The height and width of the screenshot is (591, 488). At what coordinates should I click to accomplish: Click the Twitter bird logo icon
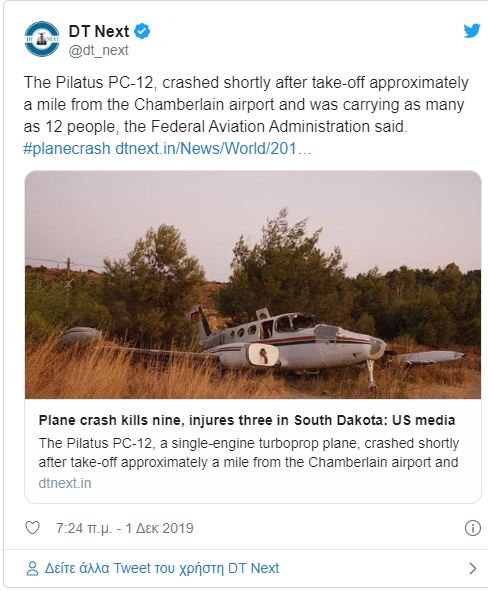click(472, 31)
